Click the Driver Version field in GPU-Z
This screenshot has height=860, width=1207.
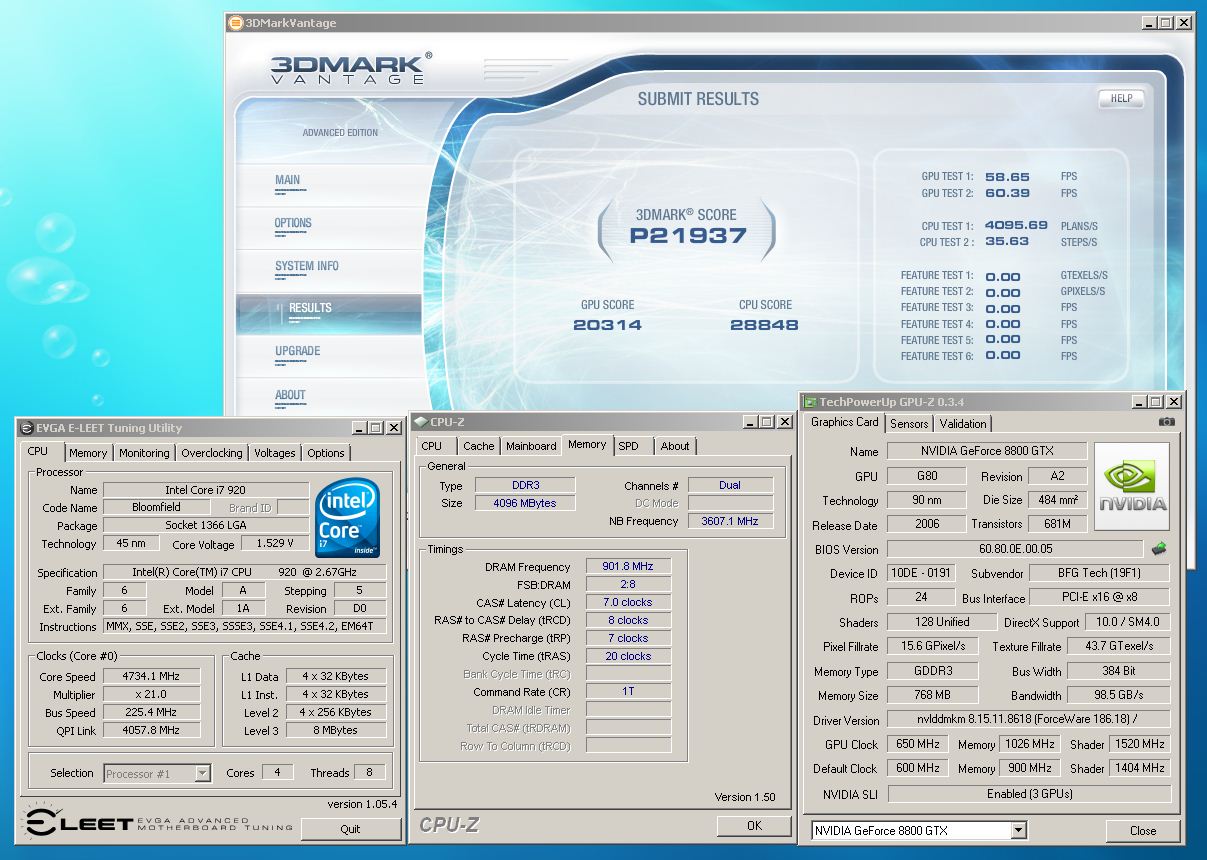[x=1029, y=720]
